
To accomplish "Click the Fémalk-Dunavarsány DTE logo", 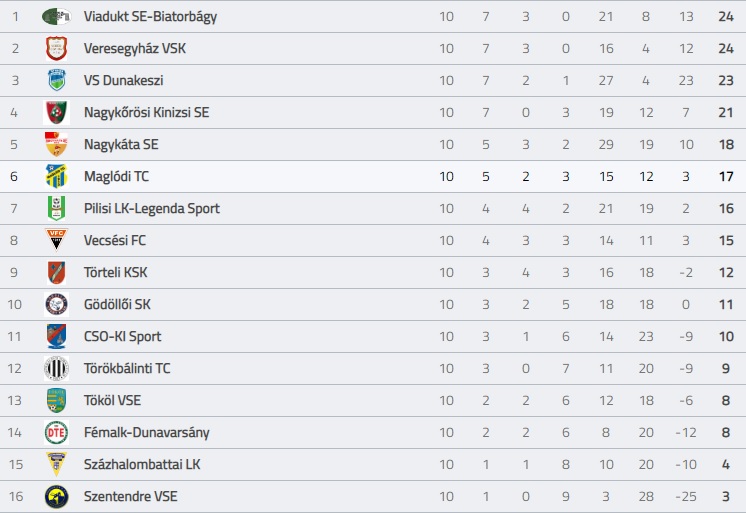I will pos(56,433).
